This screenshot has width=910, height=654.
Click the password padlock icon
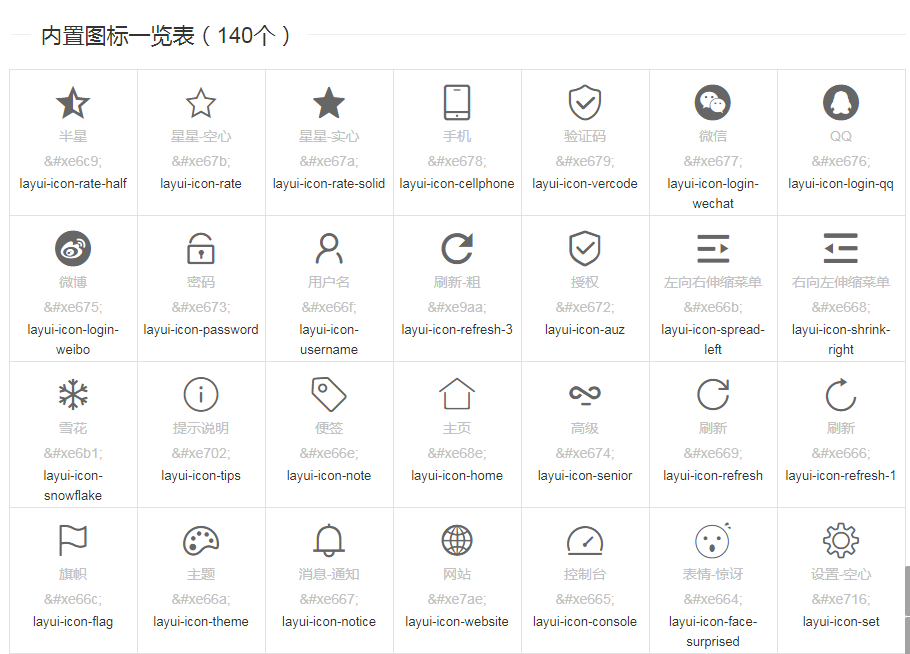tap(200, 247)
